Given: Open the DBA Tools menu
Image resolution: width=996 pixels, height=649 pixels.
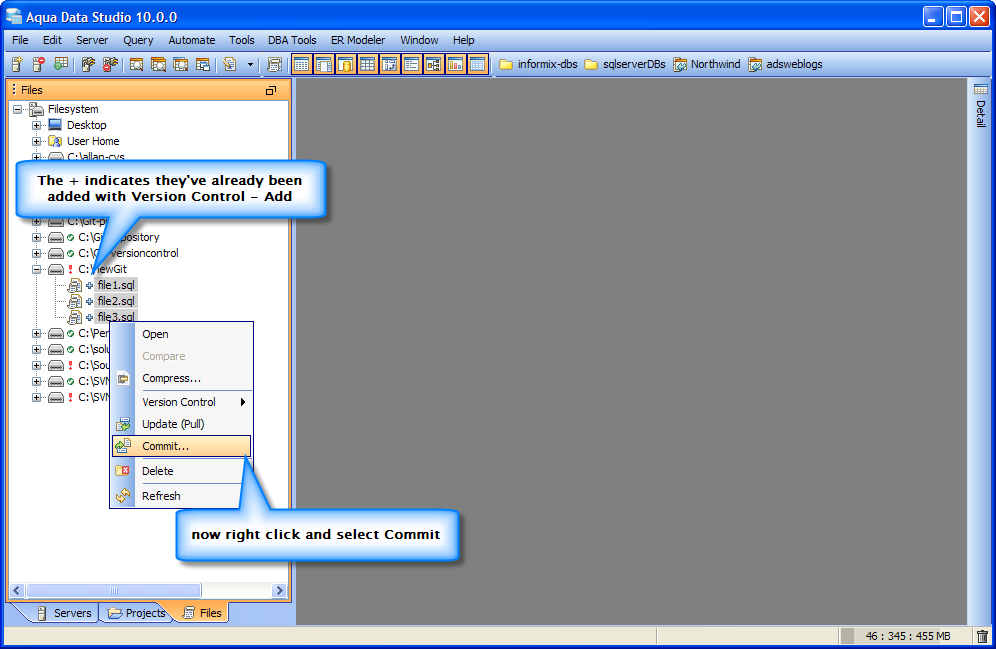Looking at the screenshot, I should tap(292, 40).
